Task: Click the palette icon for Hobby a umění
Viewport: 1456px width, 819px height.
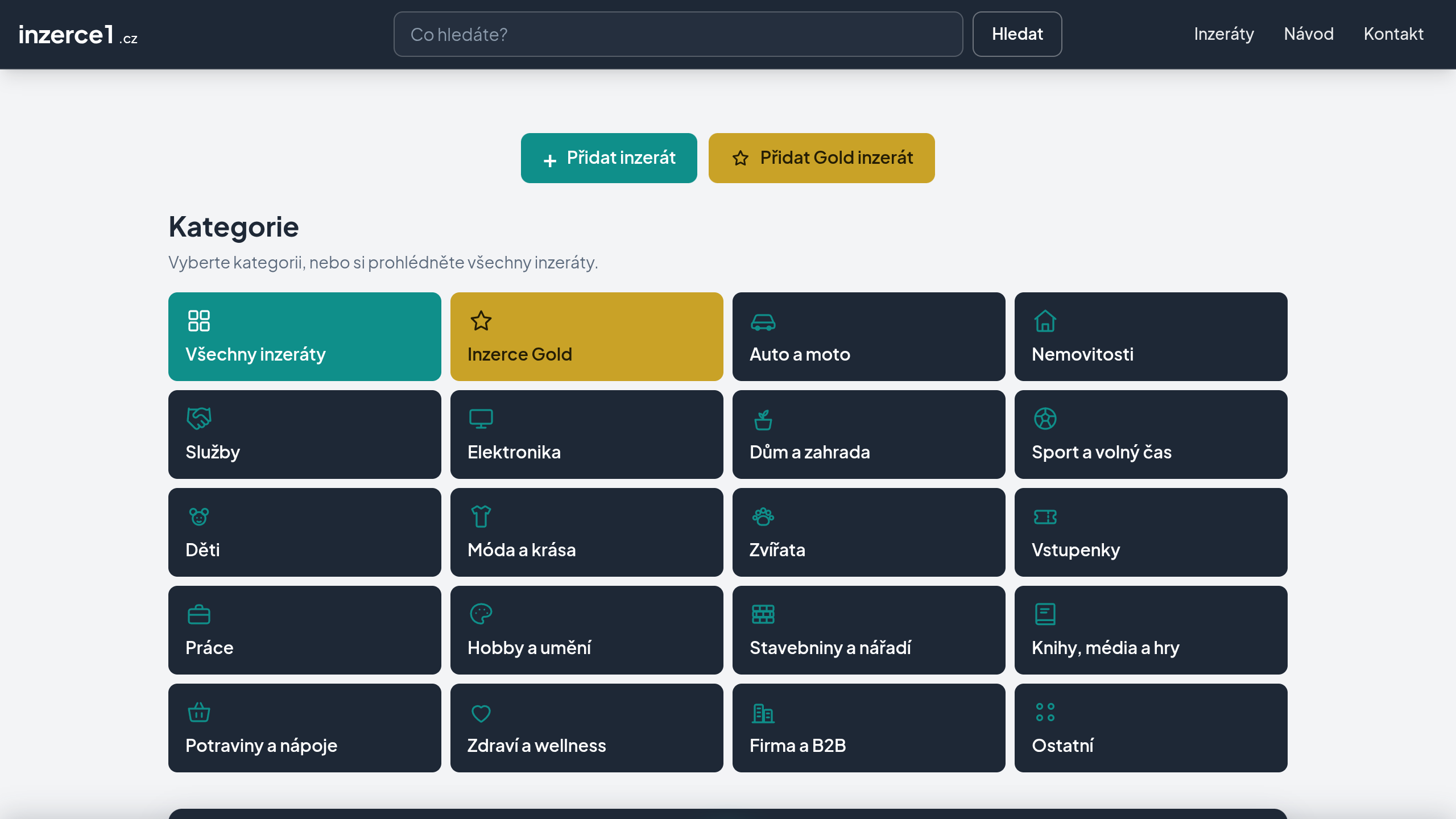Action: pos(481,614)
